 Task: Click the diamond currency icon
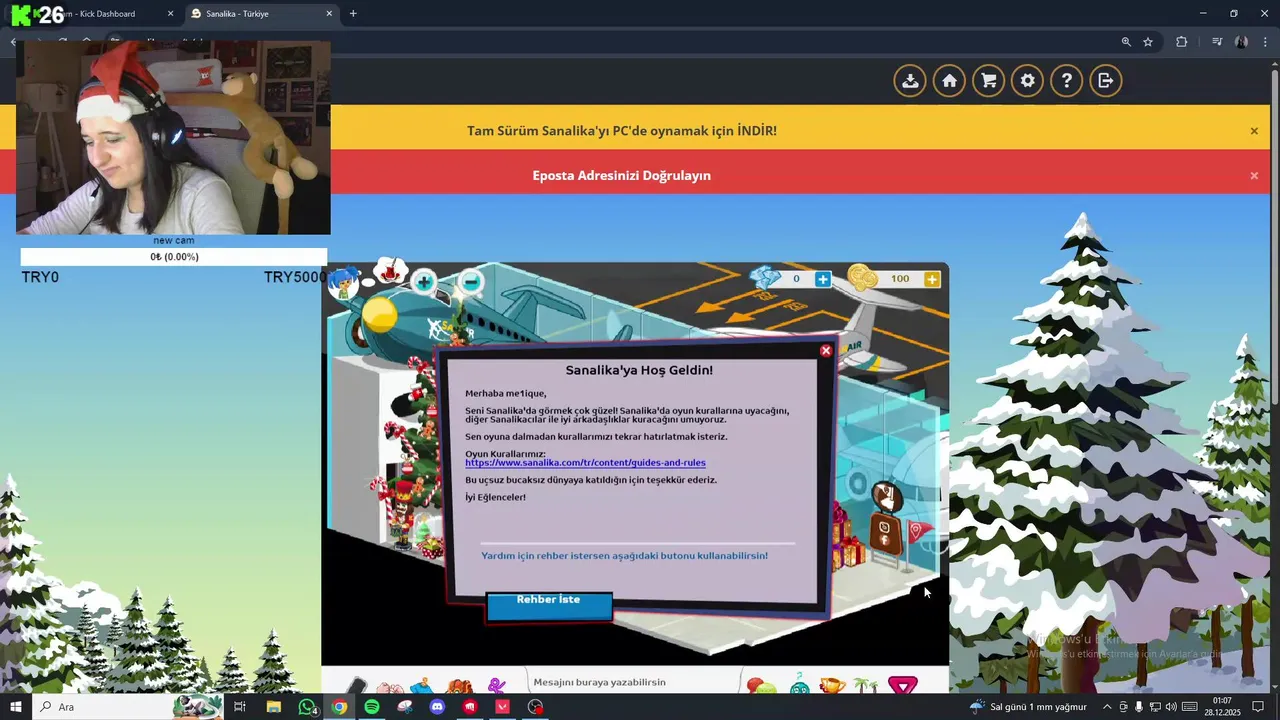[766, 277]
